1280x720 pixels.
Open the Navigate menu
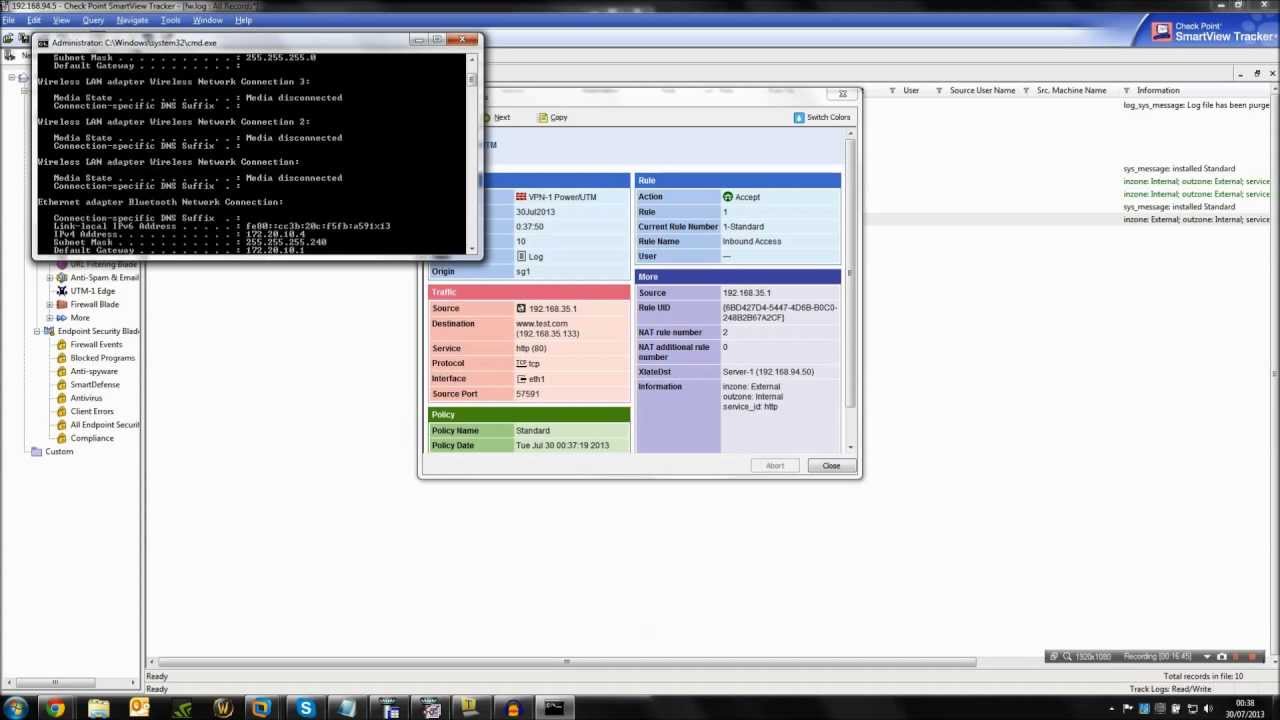pos(132,20)
